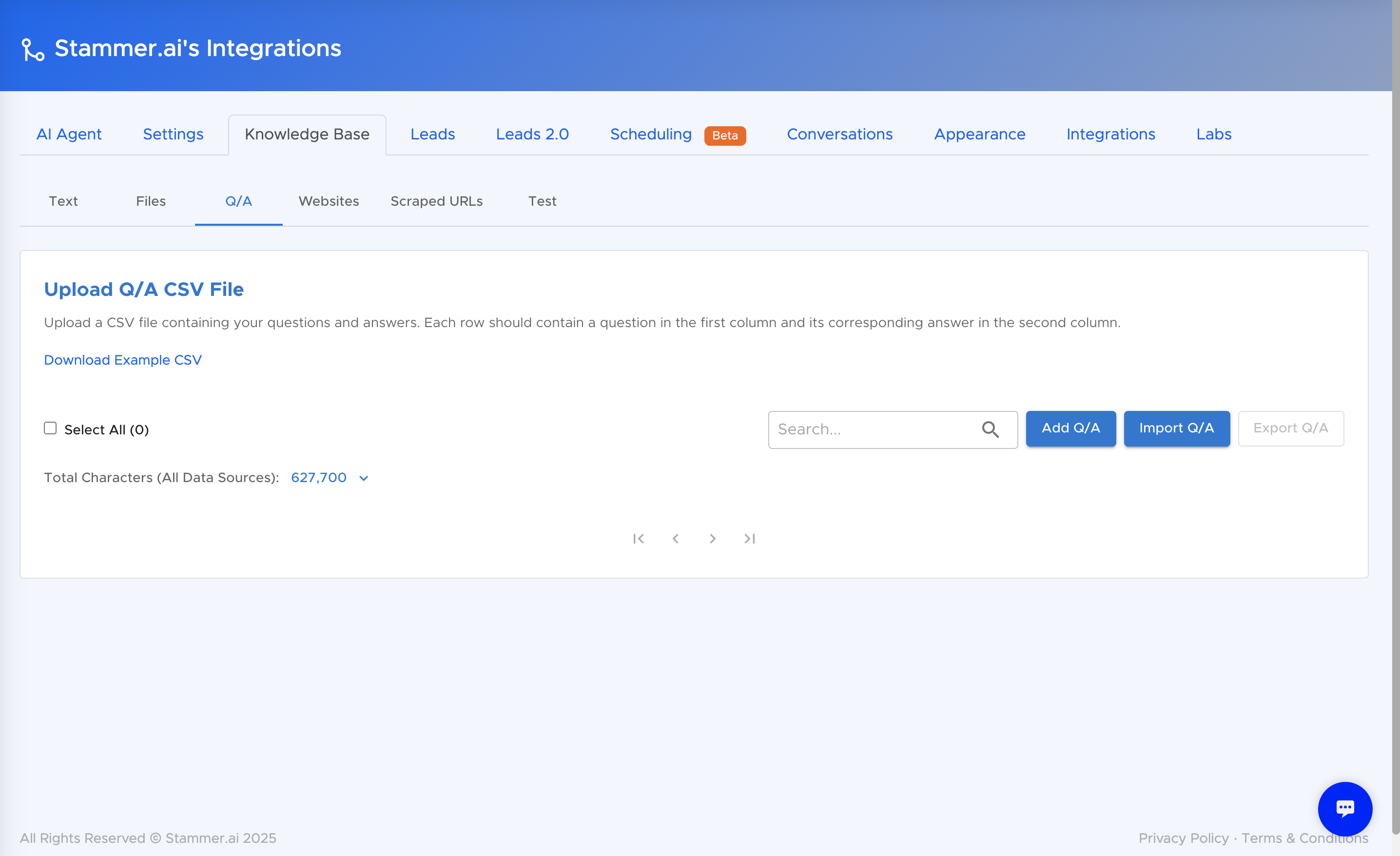This screenshot has height=856, width=1400.
Task: Click the Import Q/A button
Action: click(x=1177, y=428)
